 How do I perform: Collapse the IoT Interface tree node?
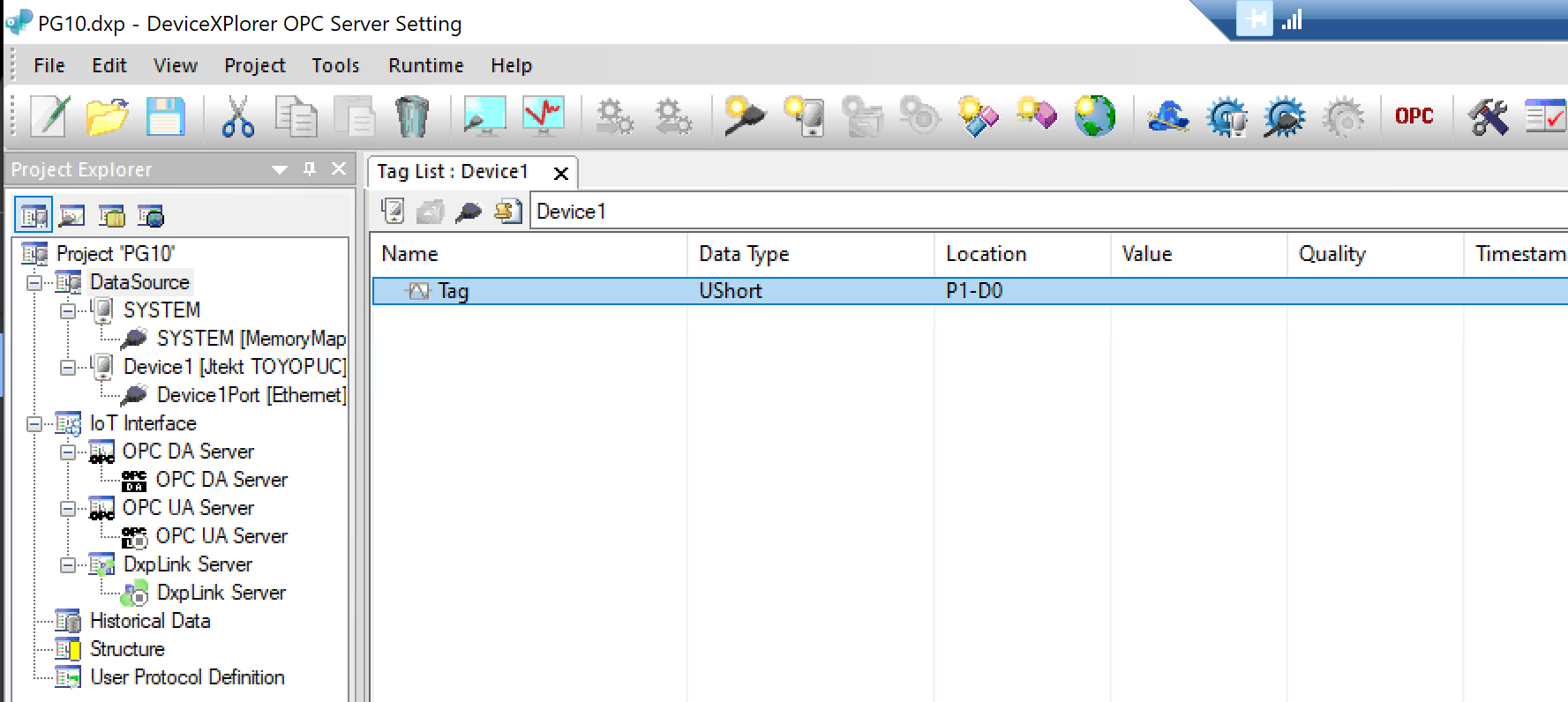pos(34,424)
